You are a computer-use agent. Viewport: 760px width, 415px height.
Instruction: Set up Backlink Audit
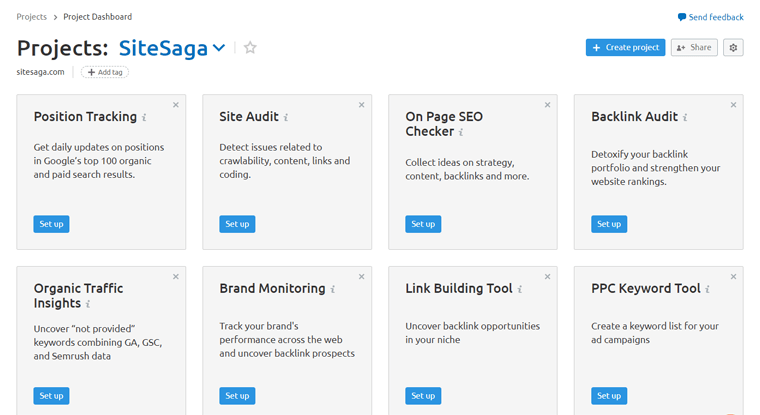(609, 224)
